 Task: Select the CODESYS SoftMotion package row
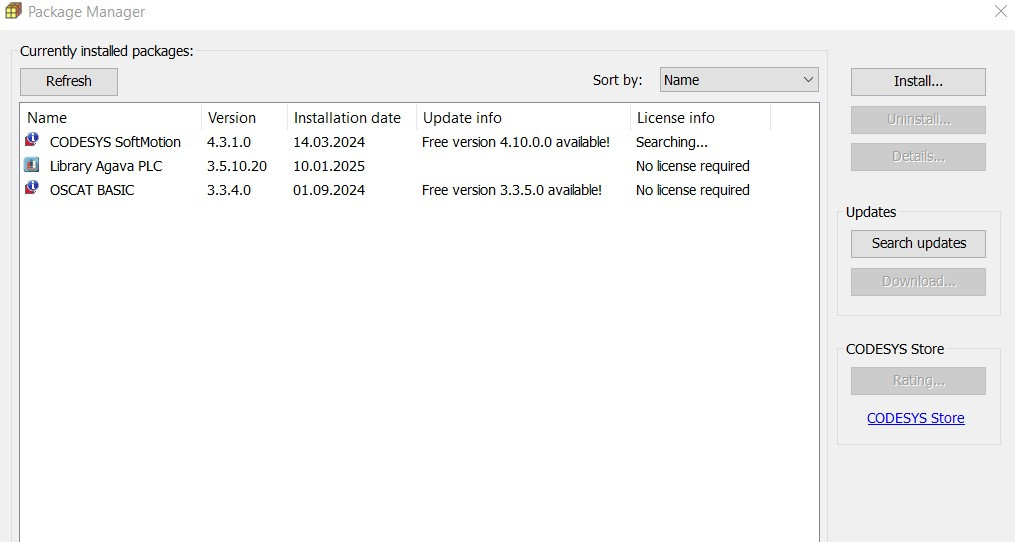point(115,142)
